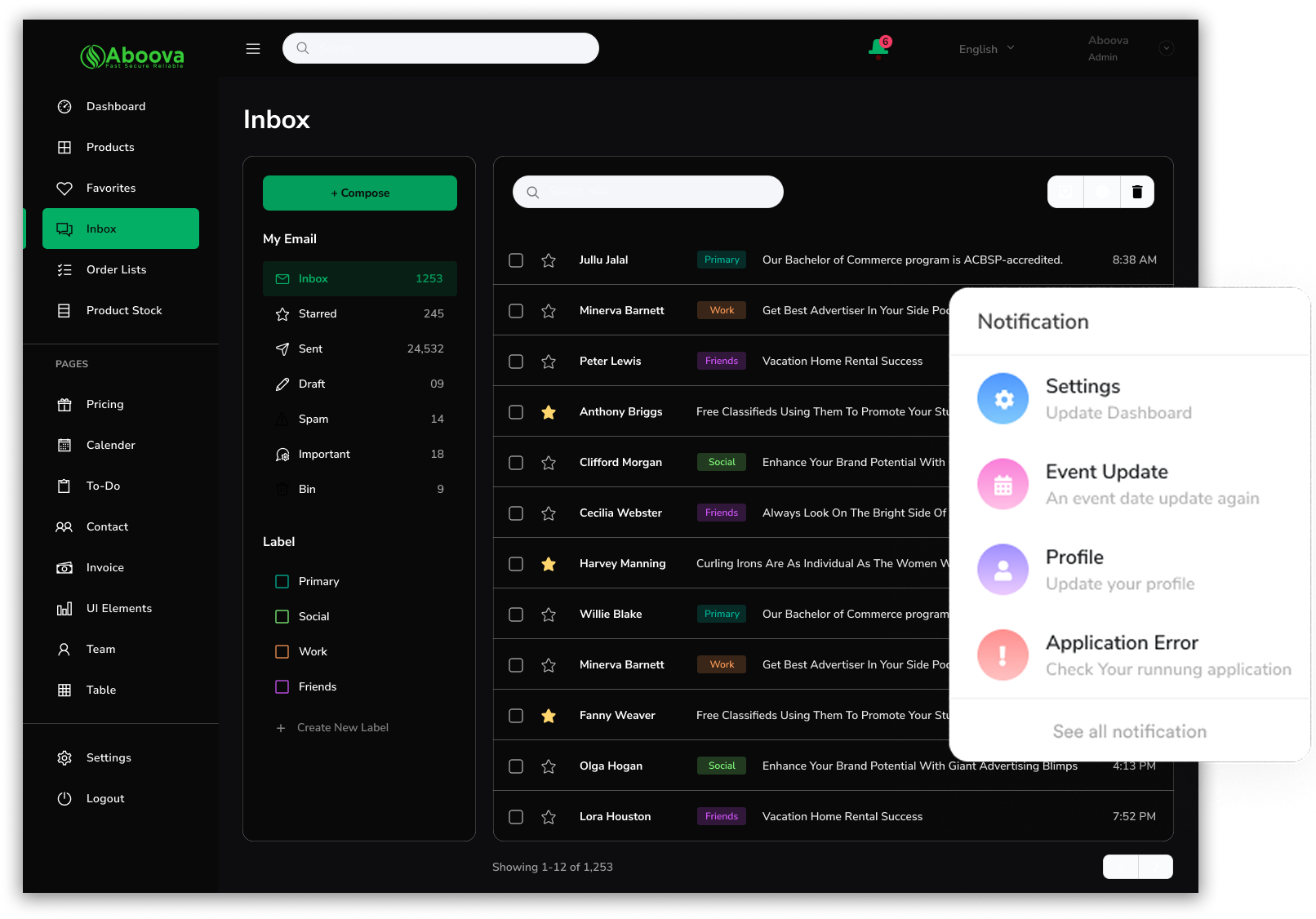Image resolution: width=1316 pixels, height=919 pixels.
Task: Open the Important folder
Action: click(360, 454)
